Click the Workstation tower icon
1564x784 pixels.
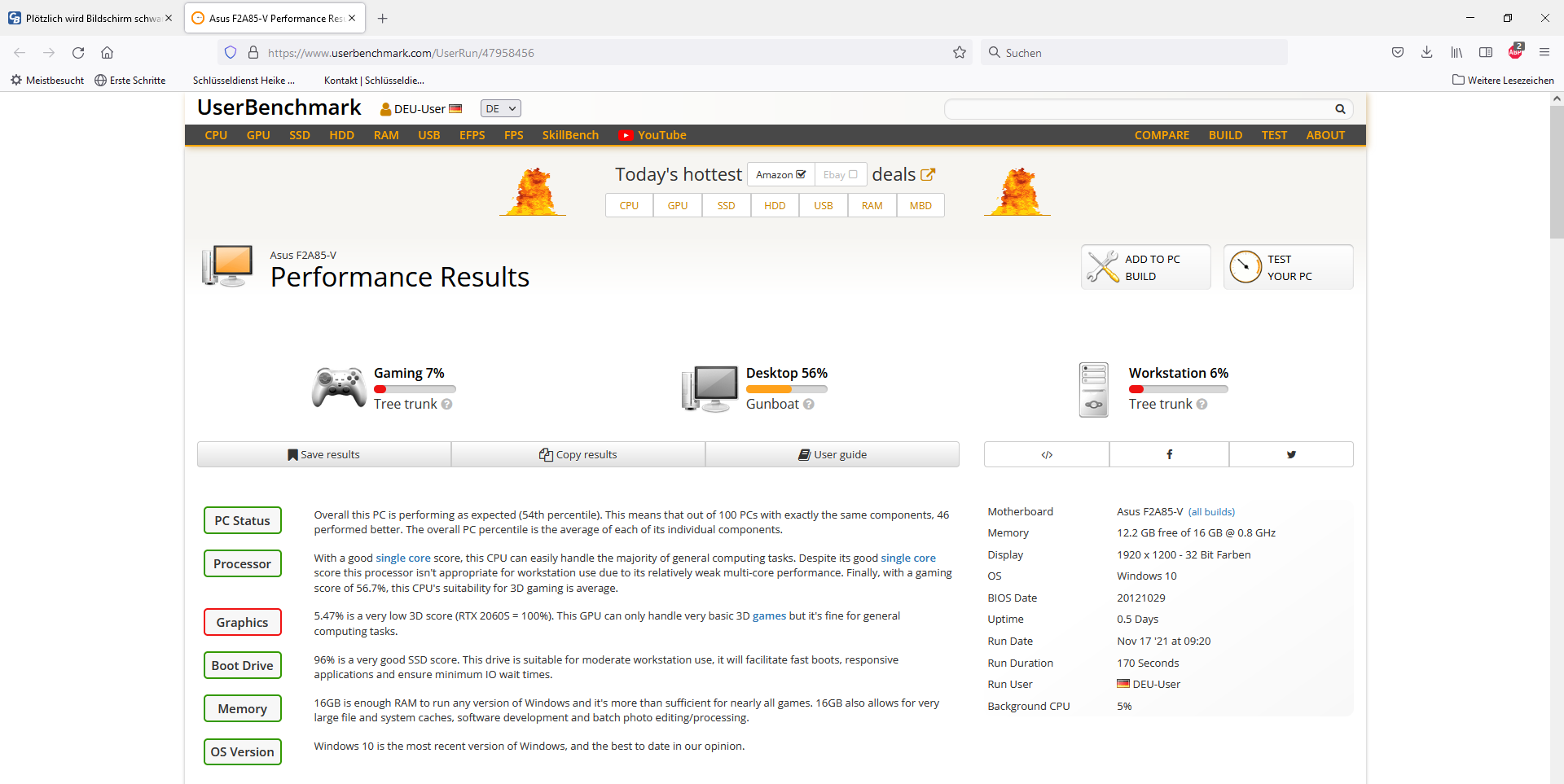tap(1094, 389)
